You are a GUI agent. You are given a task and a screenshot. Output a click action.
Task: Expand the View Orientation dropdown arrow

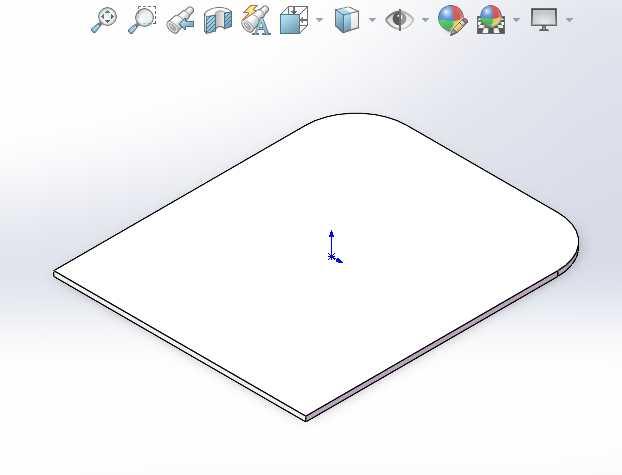(x=319, y=19)
